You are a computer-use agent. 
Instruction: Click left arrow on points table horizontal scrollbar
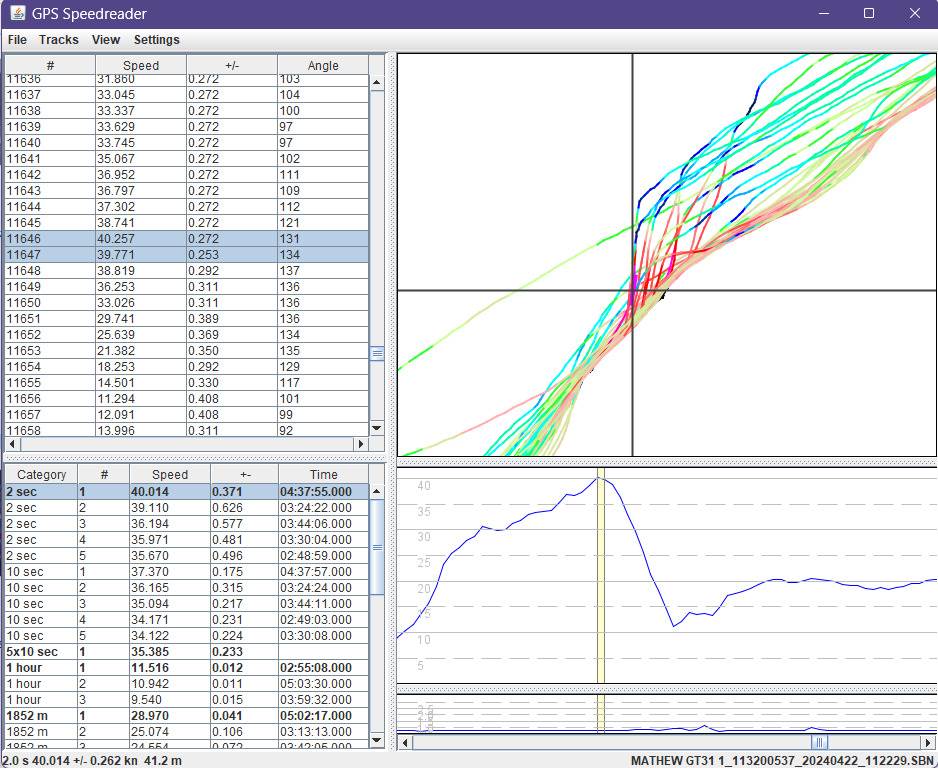tap(13, 444)
